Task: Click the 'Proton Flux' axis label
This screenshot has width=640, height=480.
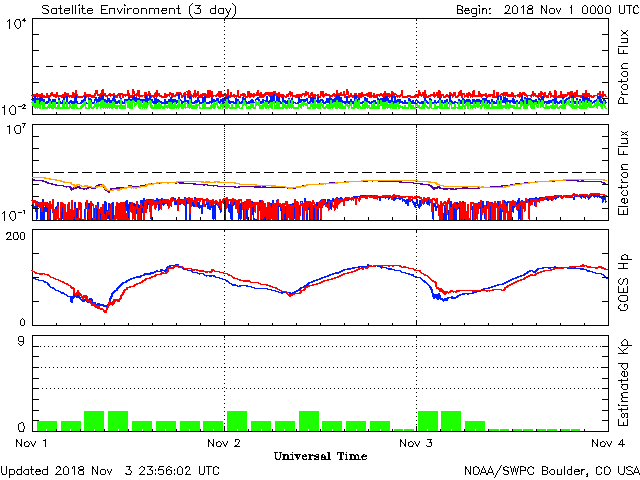Action: click(623, 67)
